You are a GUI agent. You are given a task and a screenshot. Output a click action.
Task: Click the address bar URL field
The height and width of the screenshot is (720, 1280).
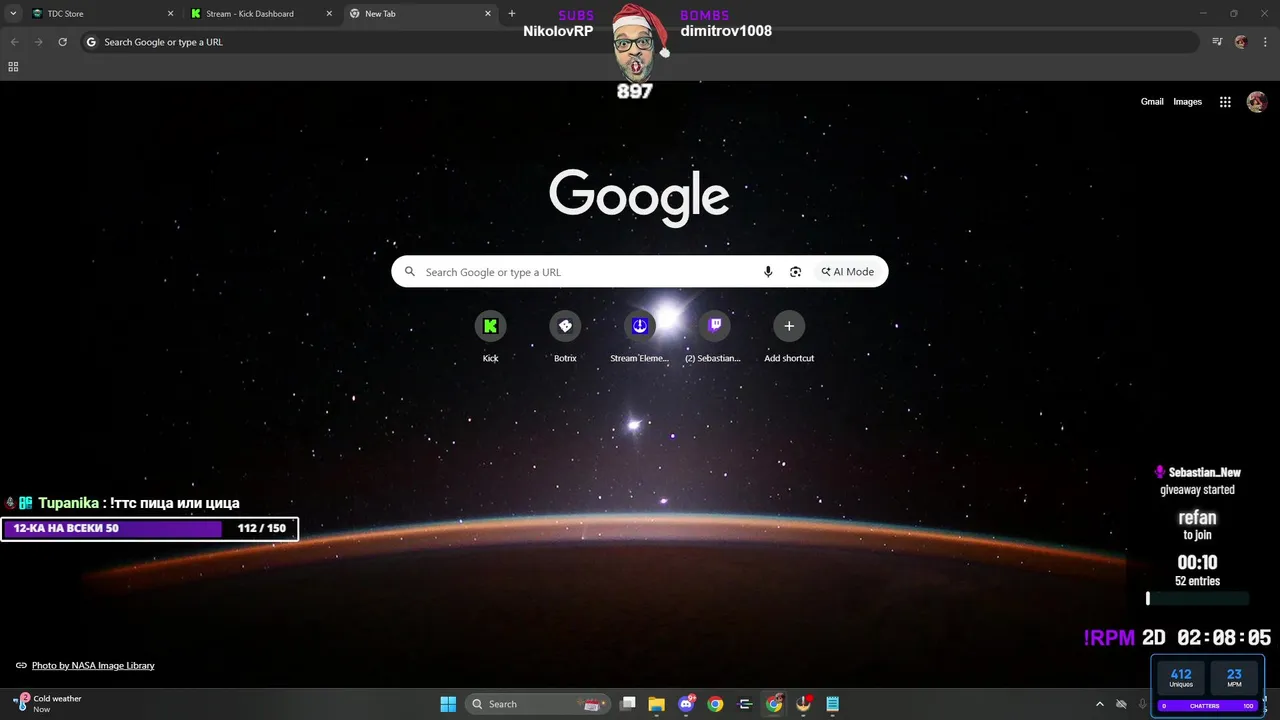point(640,42)
